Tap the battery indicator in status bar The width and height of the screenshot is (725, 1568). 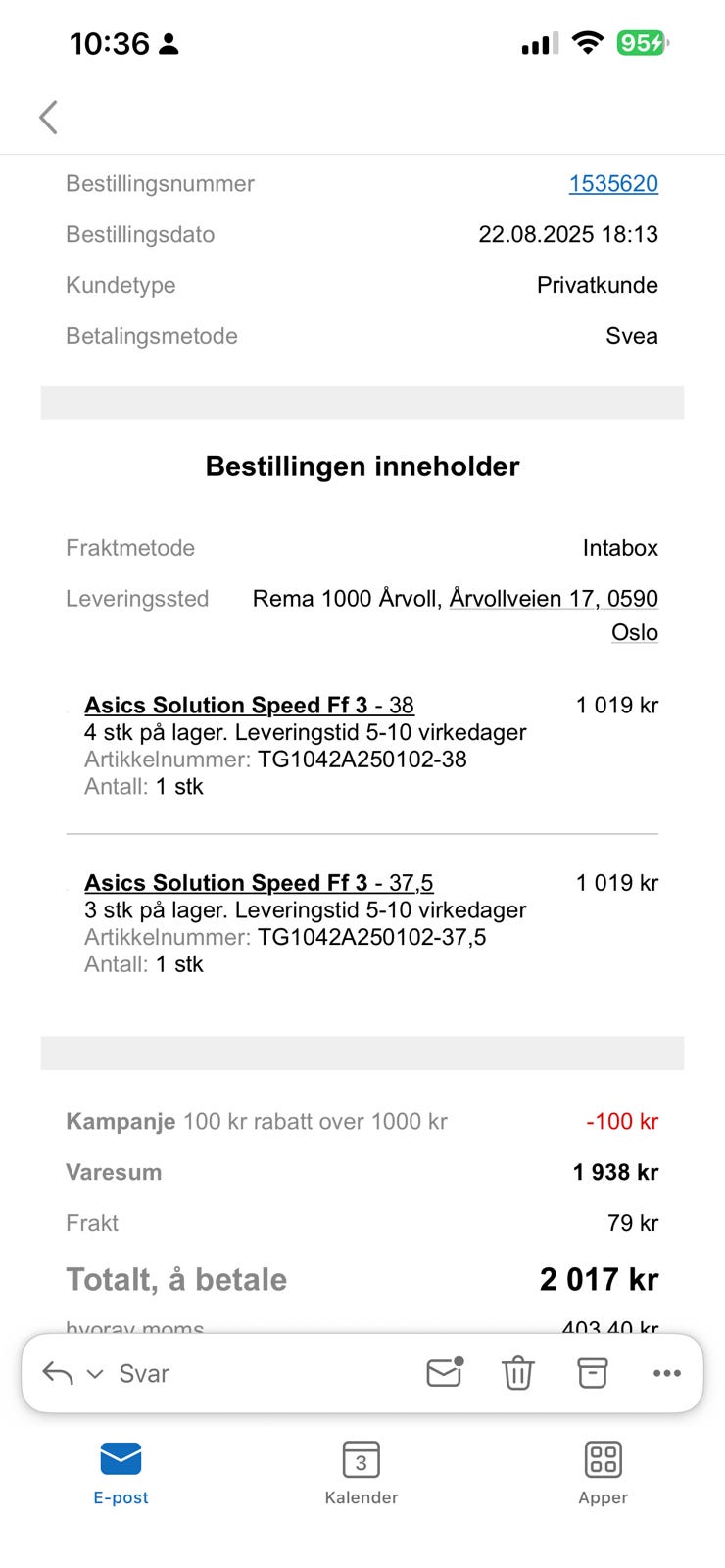642,43
